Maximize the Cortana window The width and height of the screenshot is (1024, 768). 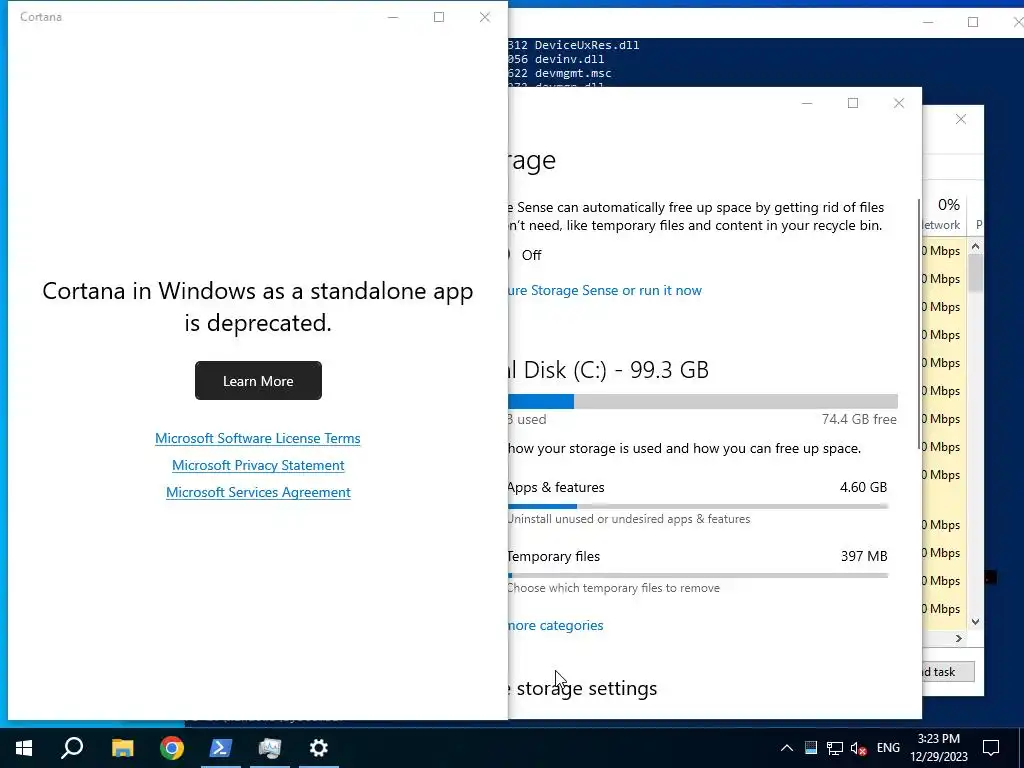click(x=439, y=17)
